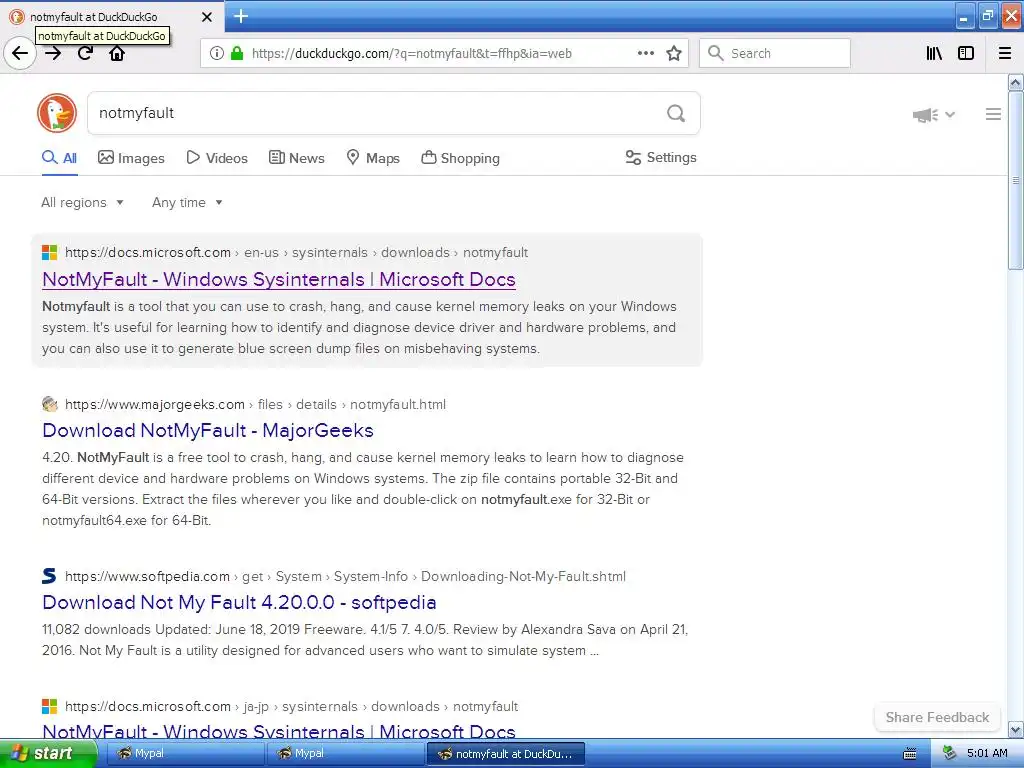Open the Library icon in toolbar

(x=935, y=54)
